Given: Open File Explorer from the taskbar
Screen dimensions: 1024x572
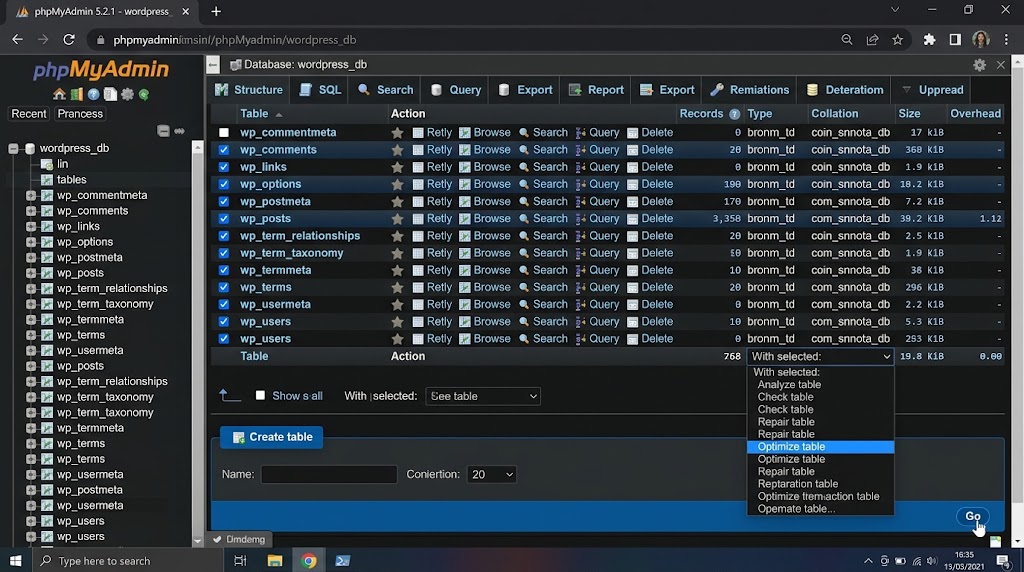Looking at the screenshot, I should pos(275,560).
